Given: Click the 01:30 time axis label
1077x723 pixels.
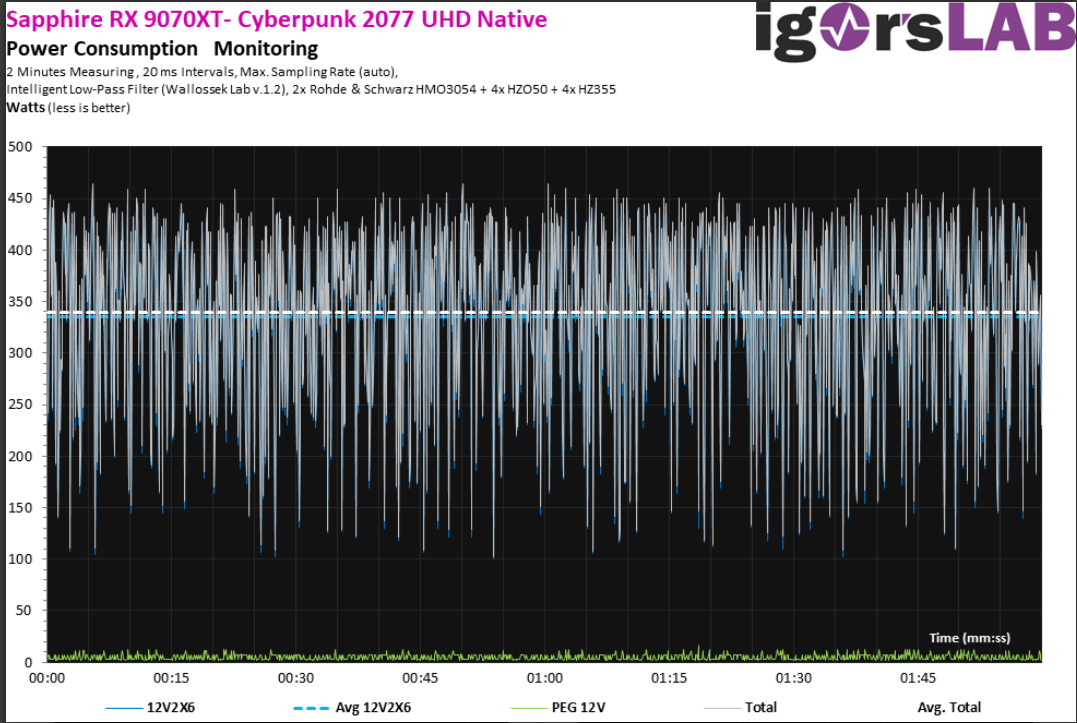Looking at the screenshot, I should tap(793, 678).
